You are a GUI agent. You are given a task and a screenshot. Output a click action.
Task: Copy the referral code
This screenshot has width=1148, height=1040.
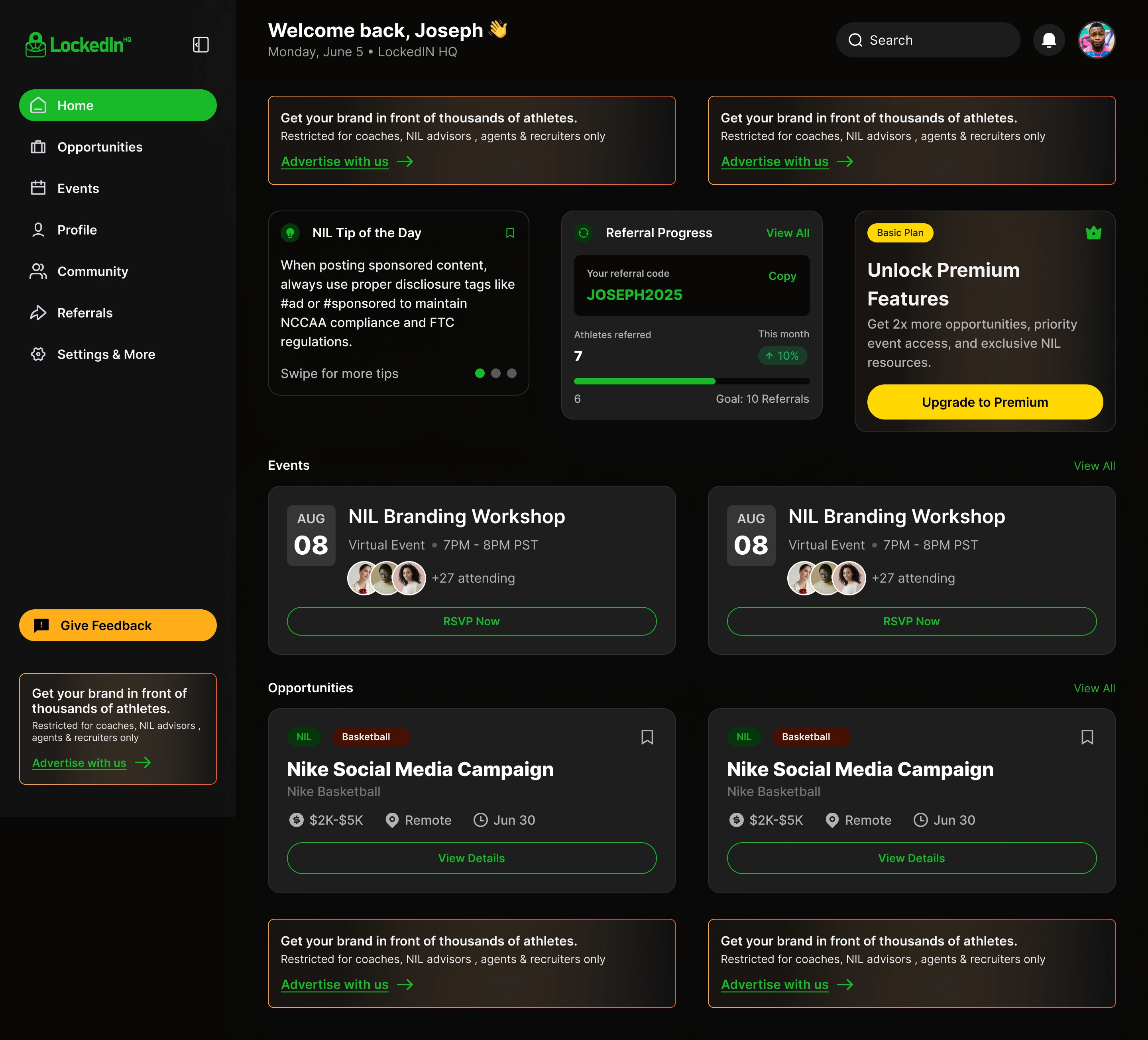point(782,276)
